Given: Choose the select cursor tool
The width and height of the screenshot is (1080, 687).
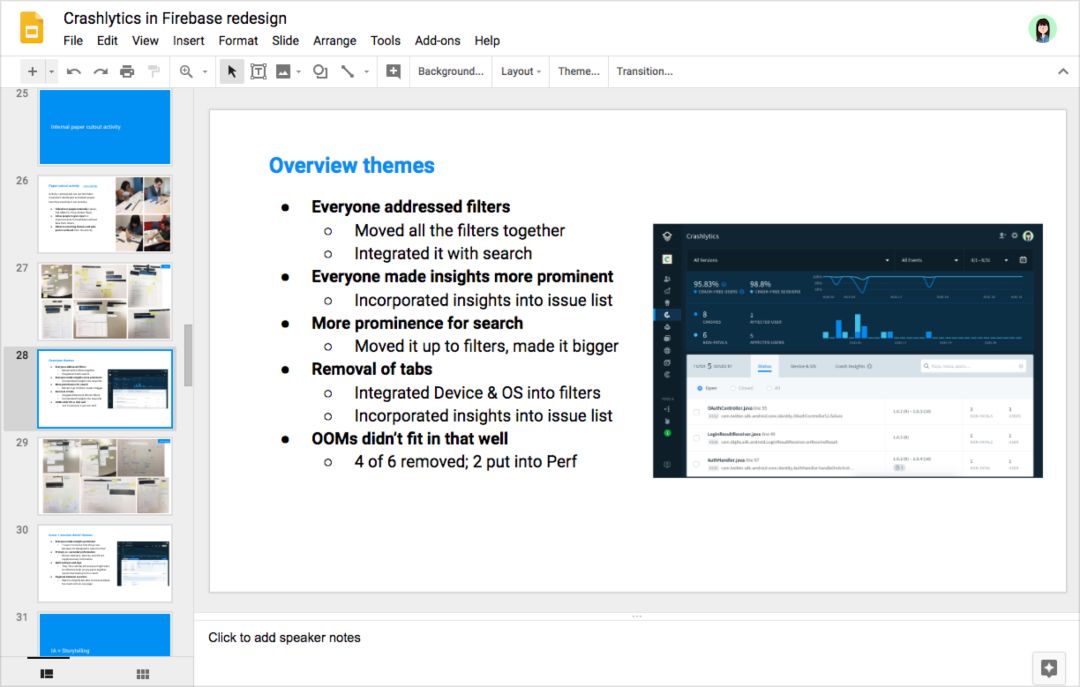Looking at the screenshot, I should (231, 71).
